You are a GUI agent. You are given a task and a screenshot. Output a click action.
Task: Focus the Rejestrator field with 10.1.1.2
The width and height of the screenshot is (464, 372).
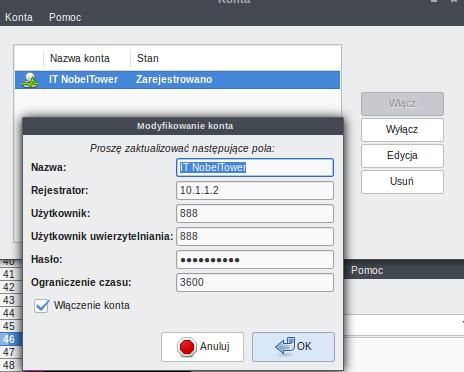(x=255, y=190)
